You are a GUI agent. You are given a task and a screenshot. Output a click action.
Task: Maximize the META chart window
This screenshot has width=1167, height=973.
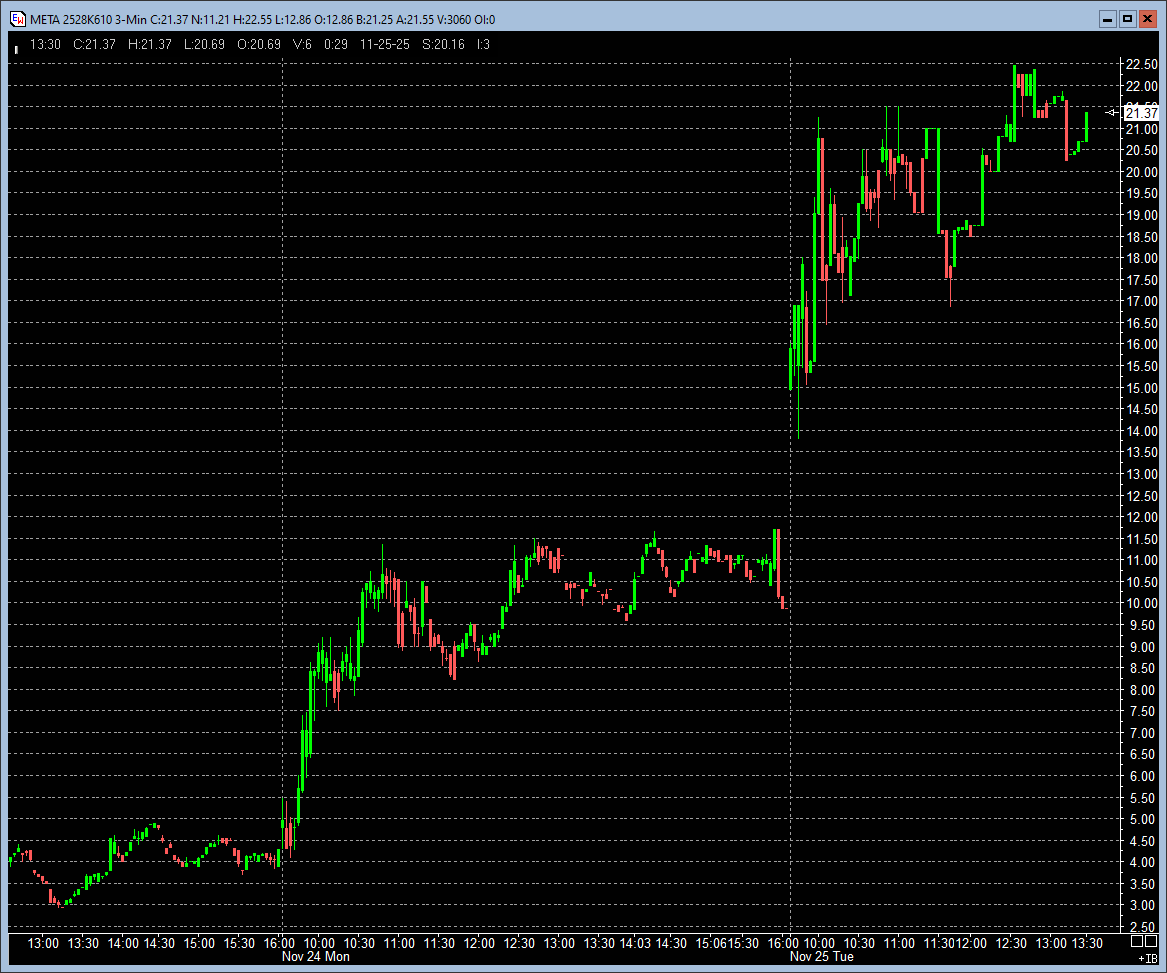coord(1127,19)
